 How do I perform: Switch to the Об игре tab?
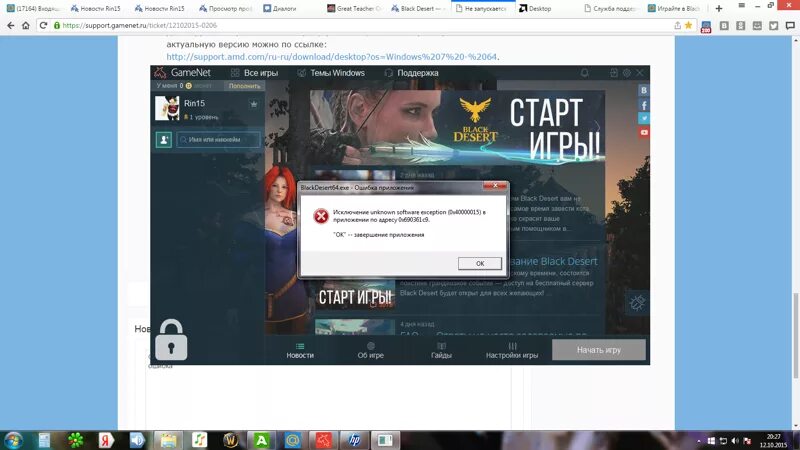(x=370, y=351)
